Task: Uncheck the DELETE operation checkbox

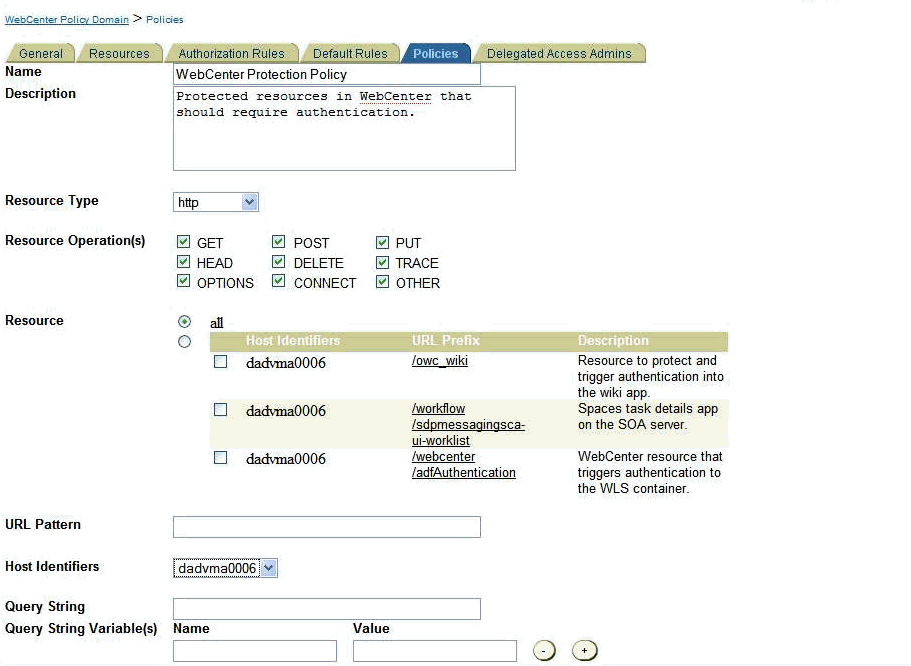Action: coord(279,262)
